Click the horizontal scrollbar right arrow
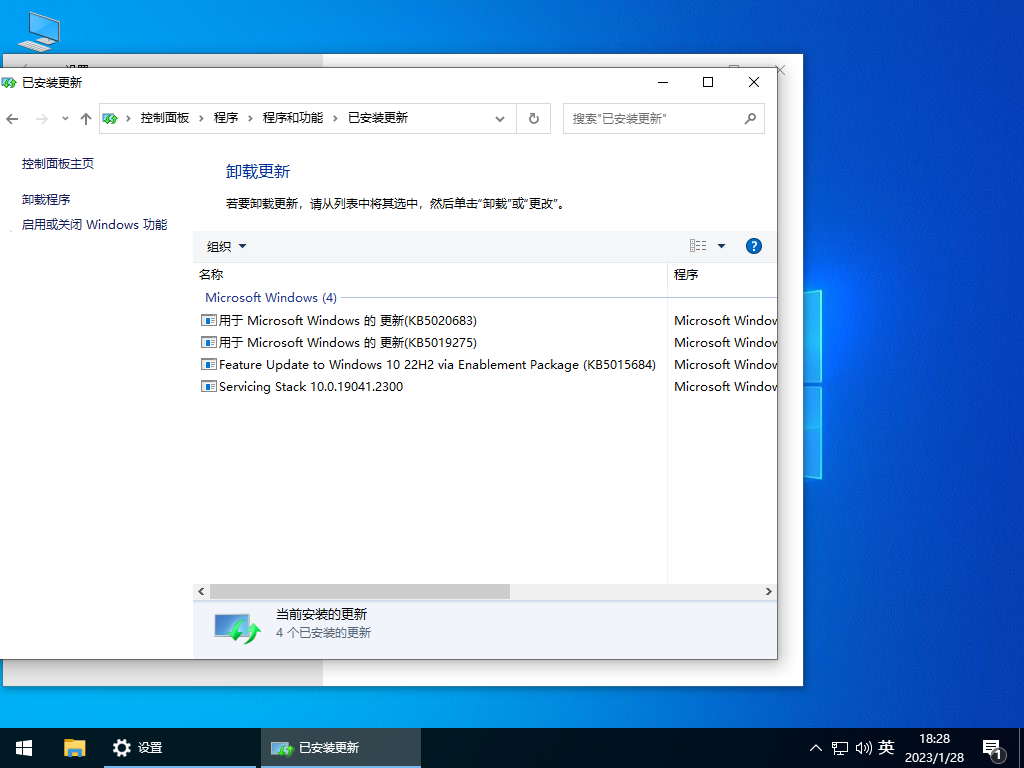This screenshot has width=1024, height=768. click(x=769, y=592)
